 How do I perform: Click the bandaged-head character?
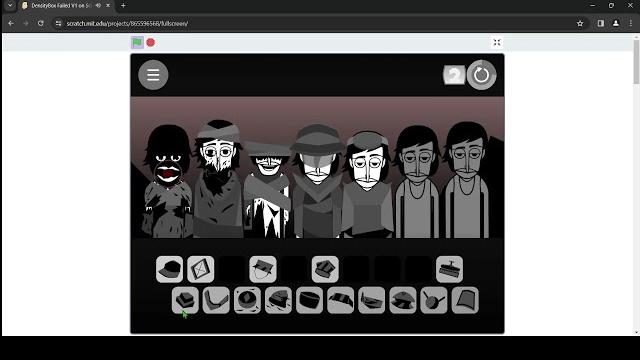(218, 180)
